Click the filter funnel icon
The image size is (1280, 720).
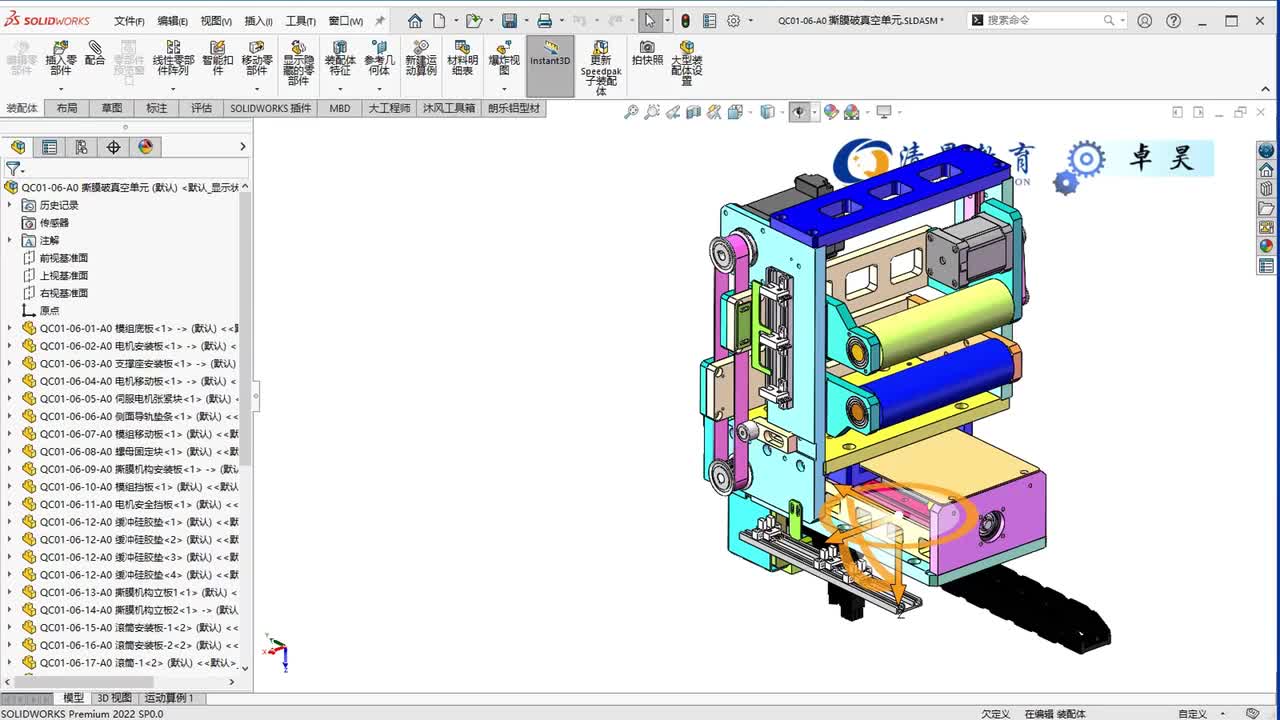(x=13, y=169)
